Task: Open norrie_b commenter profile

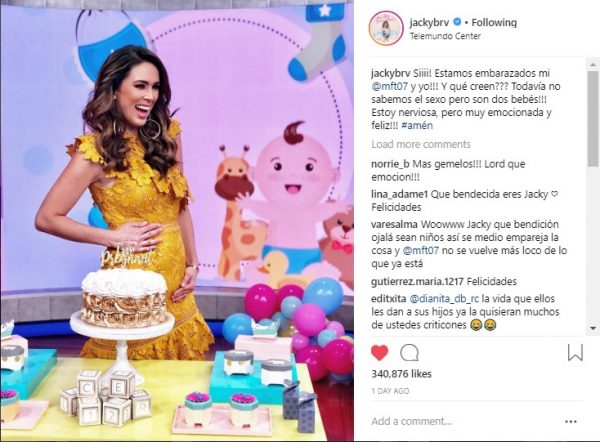Action: pos(390,164)
